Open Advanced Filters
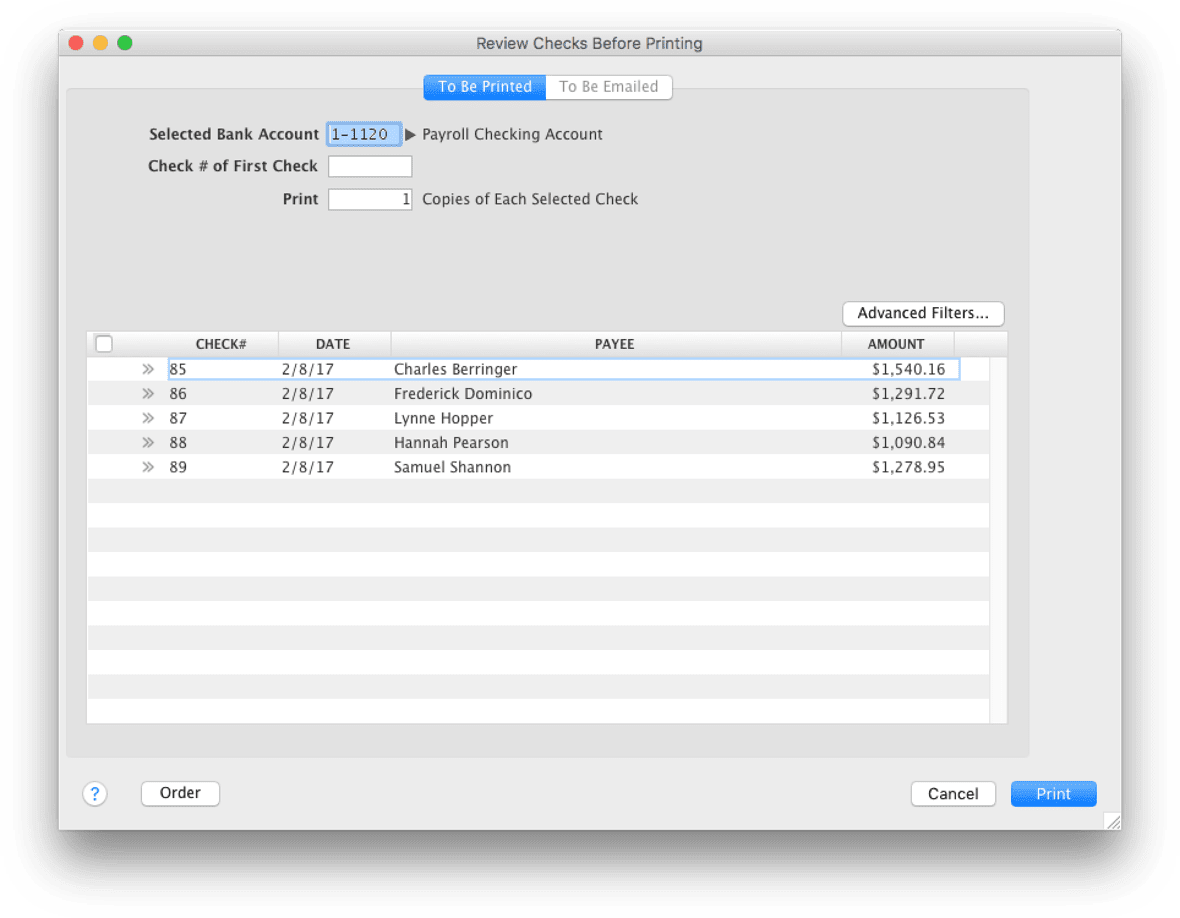 point(922,313)
